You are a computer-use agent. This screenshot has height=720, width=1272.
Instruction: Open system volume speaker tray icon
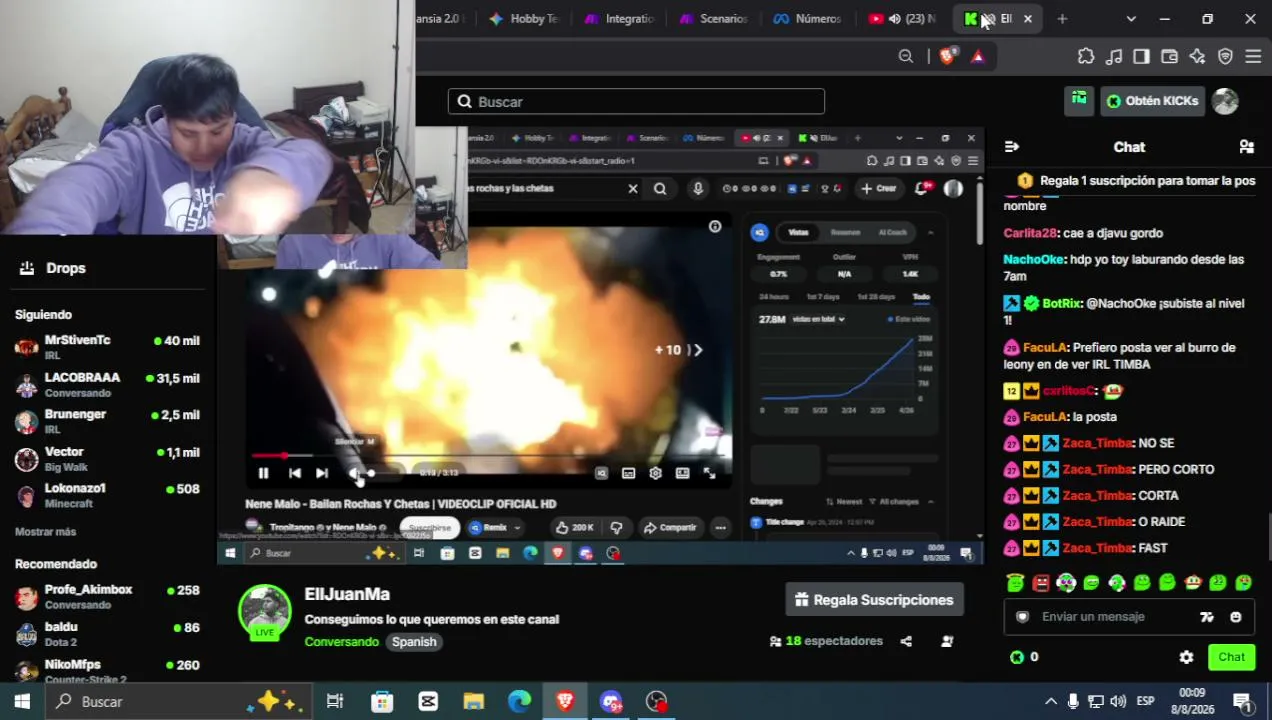point(1118,702)
